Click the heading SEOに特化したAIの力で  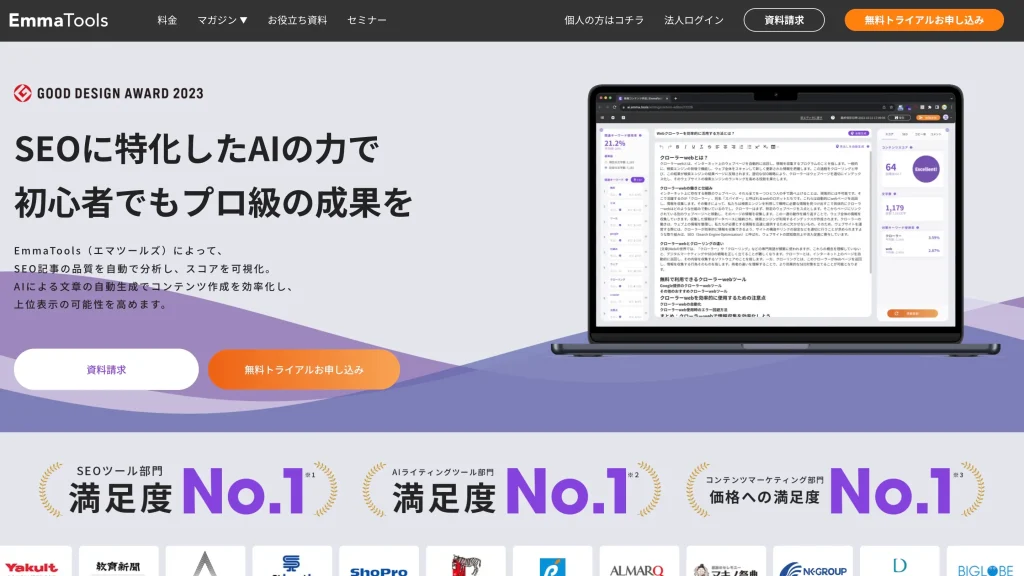pyautogui.click(x=197, y=148)
